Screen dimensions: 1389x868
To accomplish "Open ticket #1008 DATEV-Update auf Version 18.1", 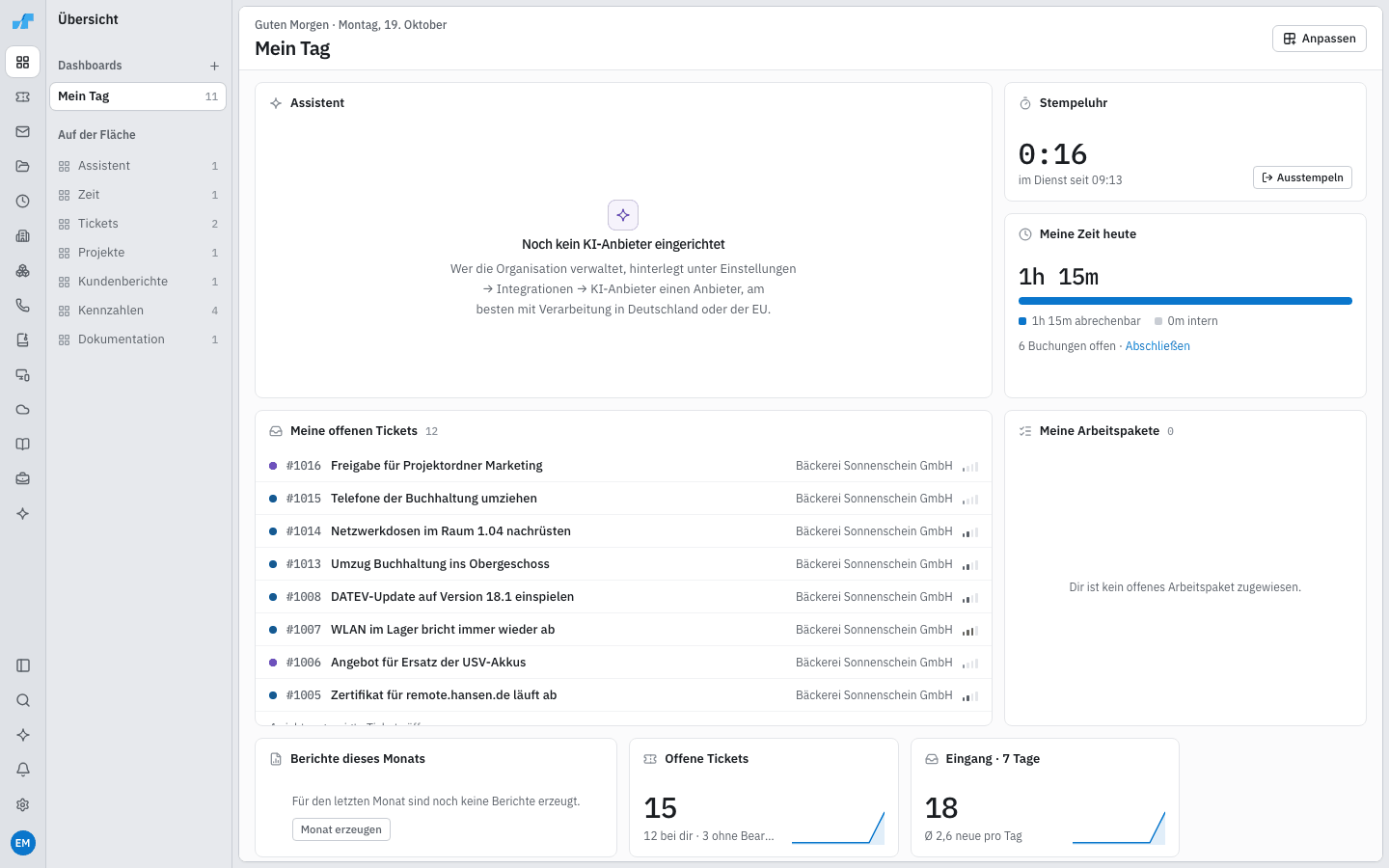I will (623, 597).
